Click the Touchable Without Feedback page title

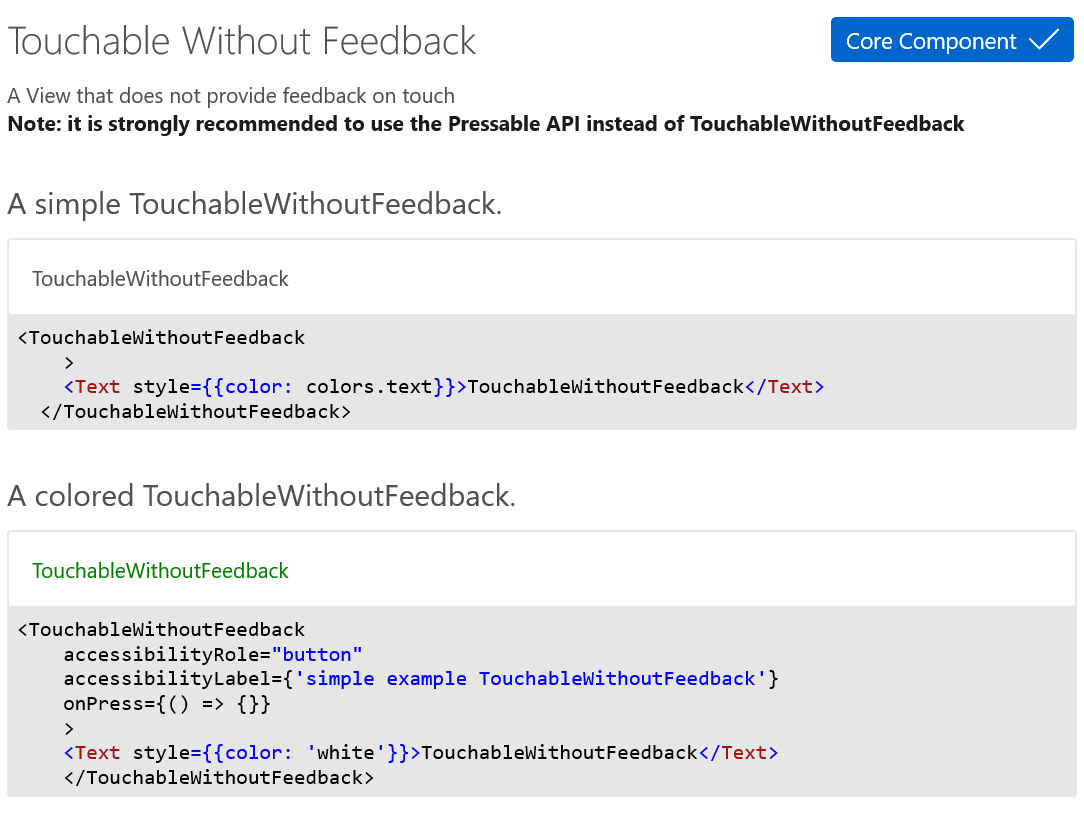click(x=240, y=41)
